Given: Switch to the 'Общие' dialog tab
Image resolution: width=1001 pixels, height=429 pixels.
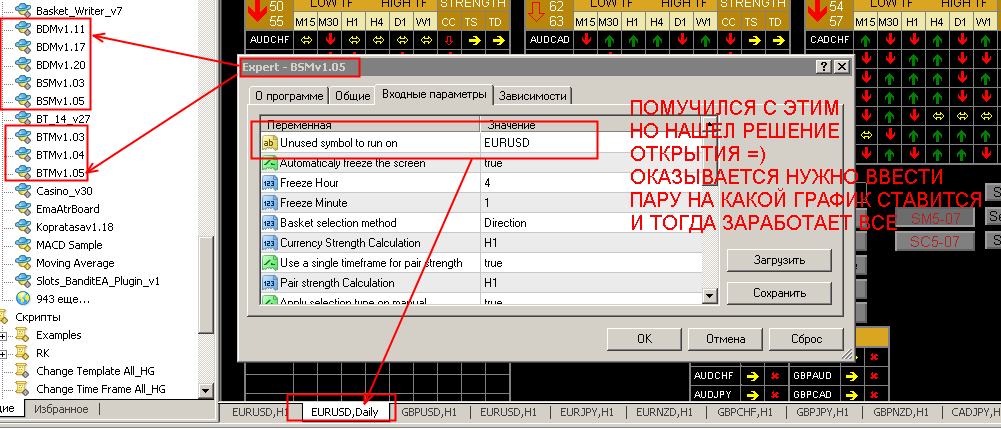Looking at the screenshot, I should [352, 96].
